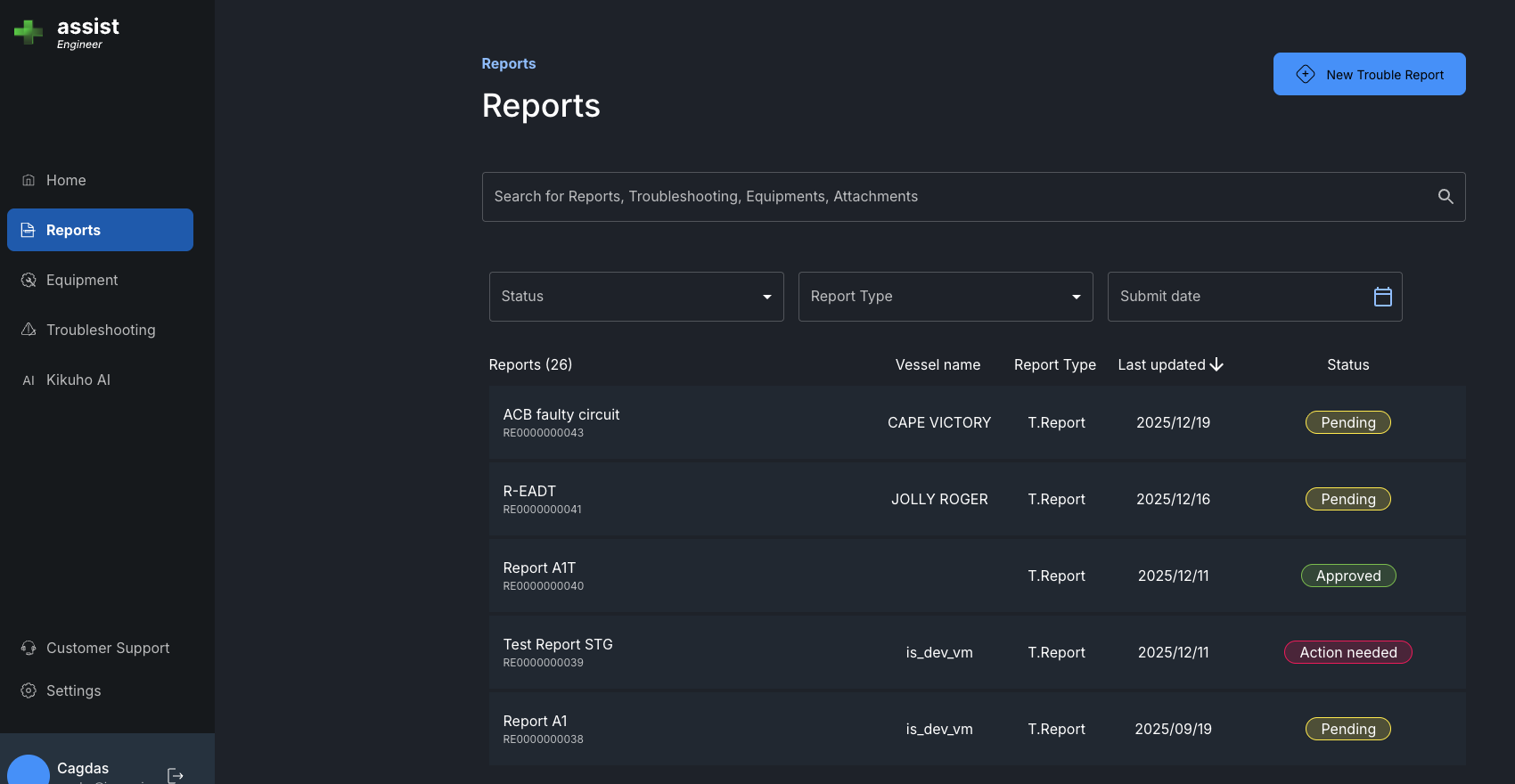Click Pending badge for JOLLY ROGER

click(1348, 499)
